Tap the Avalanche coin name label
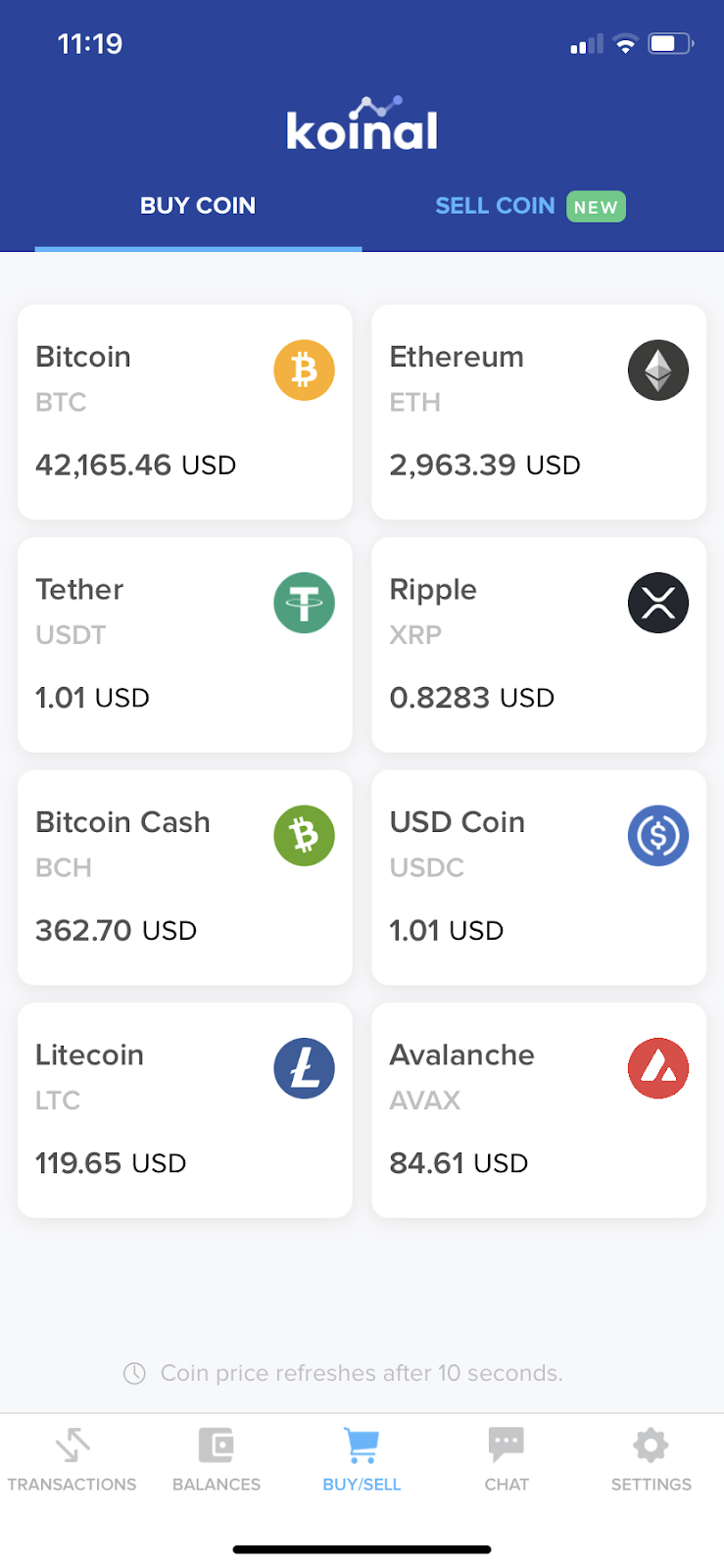Image resolution: width=724 pixels, height=1568 pixels. pyautogui.click(x=462, y=1054)
